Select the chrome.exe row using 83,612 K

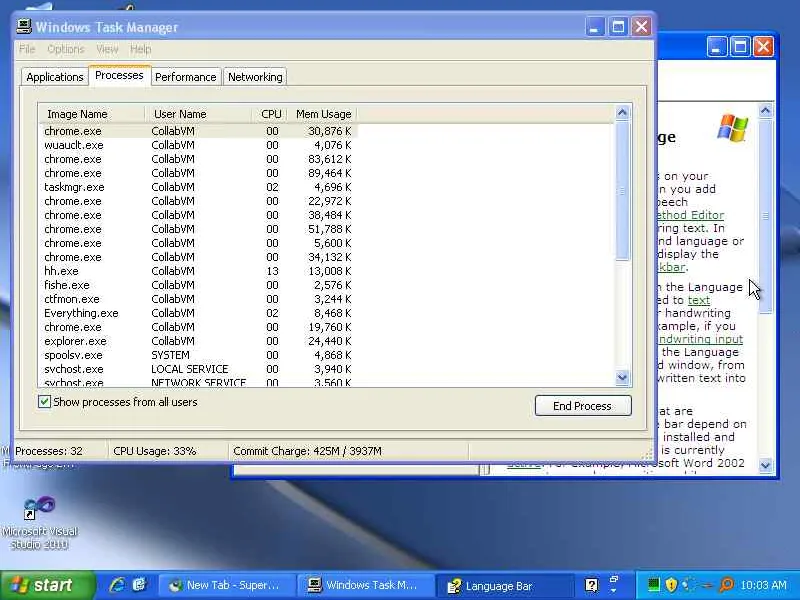coord(198,159)
